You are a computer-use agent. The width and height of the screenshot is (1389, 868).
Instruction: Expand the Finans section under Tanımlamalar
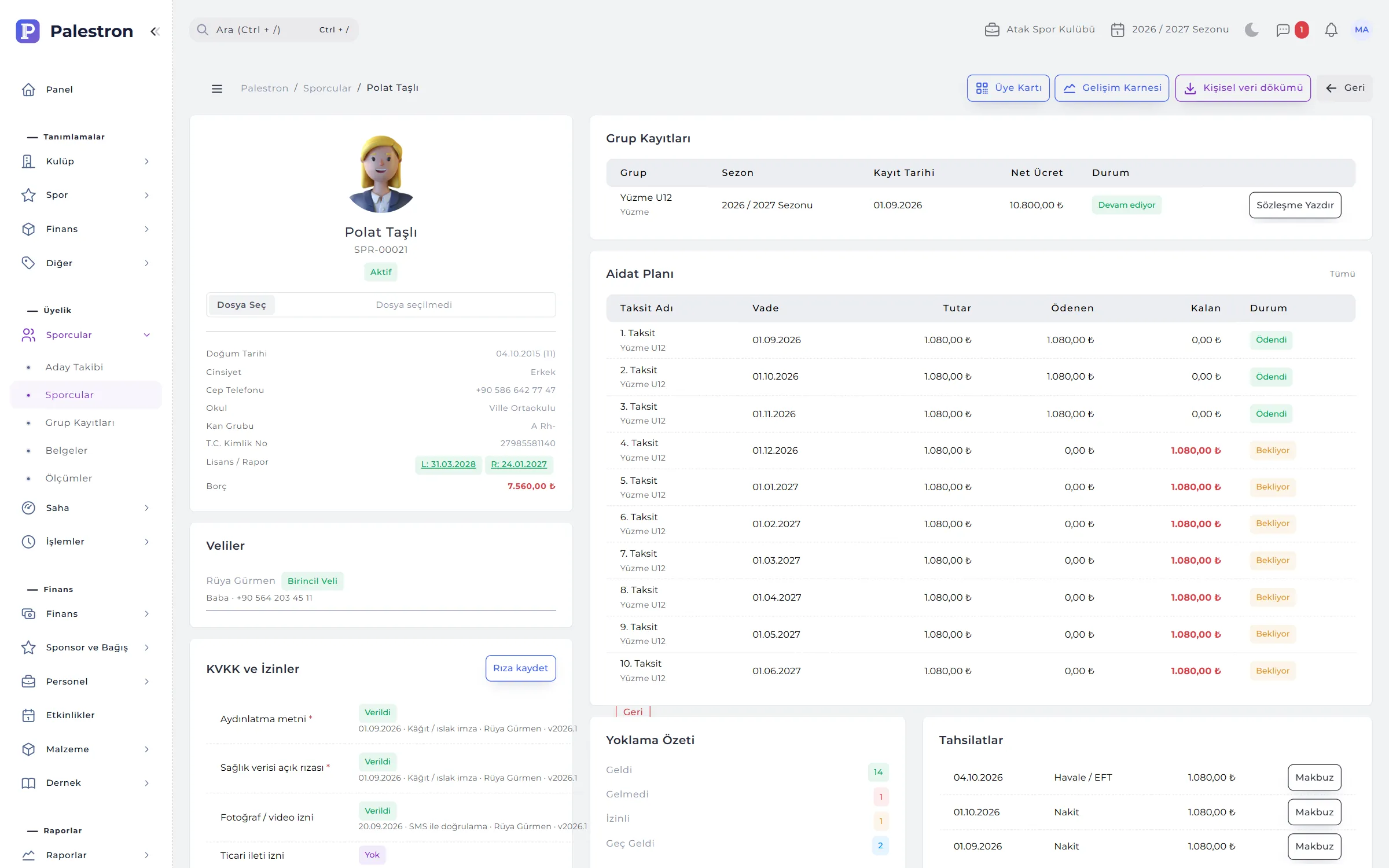pos(86,229)
